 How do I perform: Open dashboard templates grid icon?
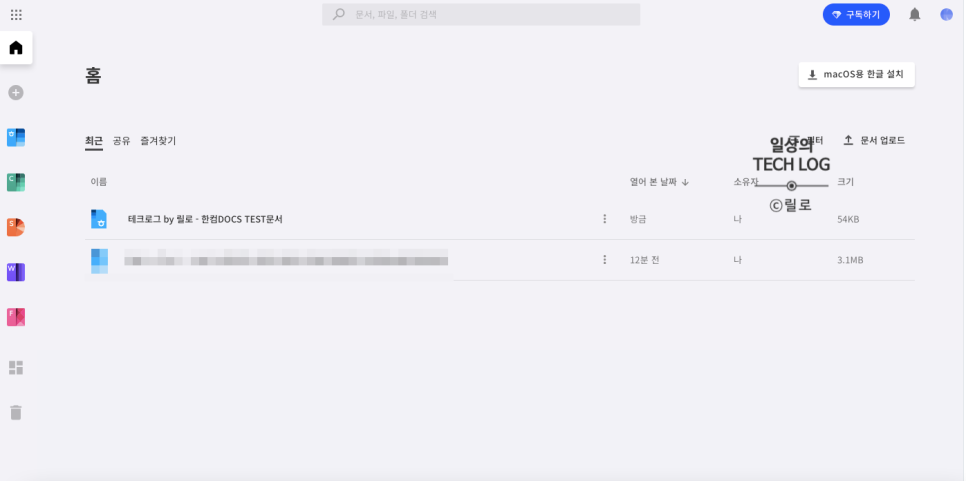coord(16,368)
